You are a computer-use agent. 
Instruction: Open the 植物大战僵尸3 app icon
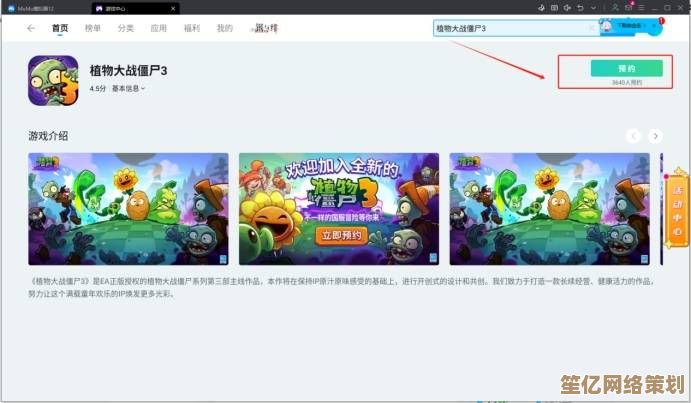coord(53,80)
